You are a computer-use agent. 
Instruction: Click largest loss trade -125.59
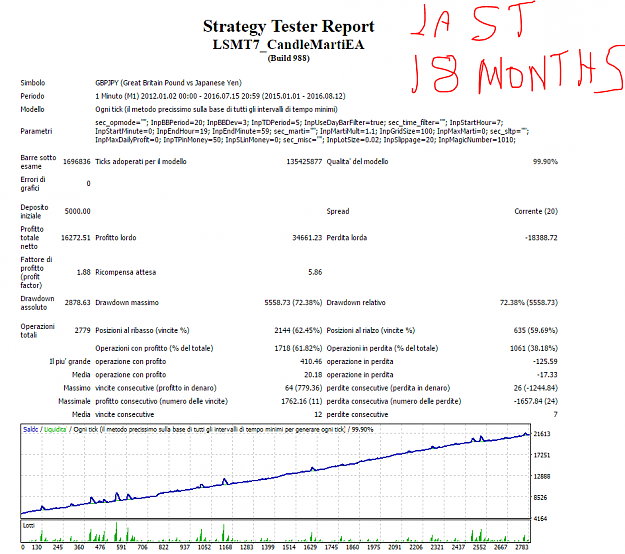click(545, 361)
